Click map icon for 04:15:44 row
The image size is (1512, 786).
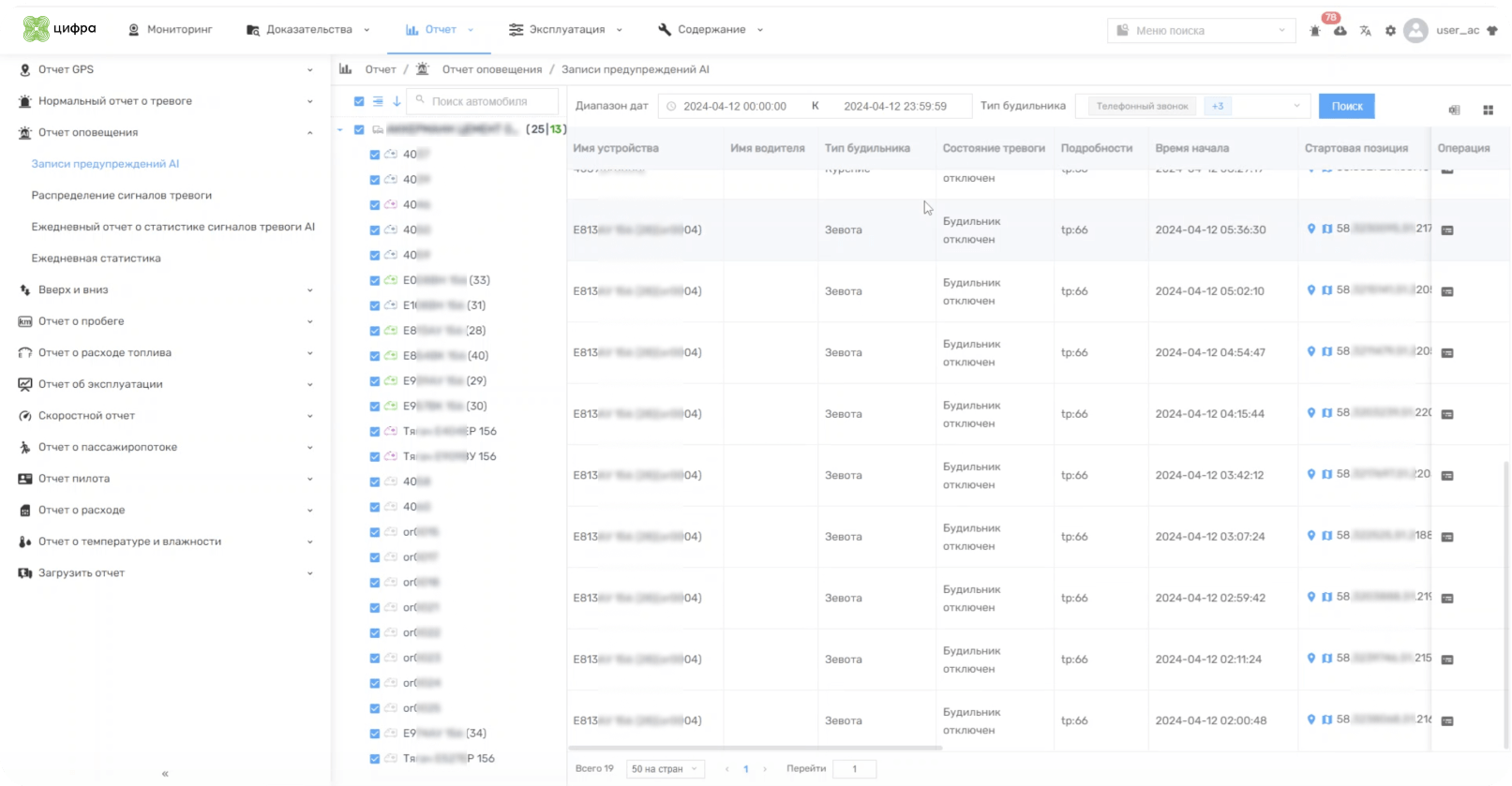[1327, 413]
